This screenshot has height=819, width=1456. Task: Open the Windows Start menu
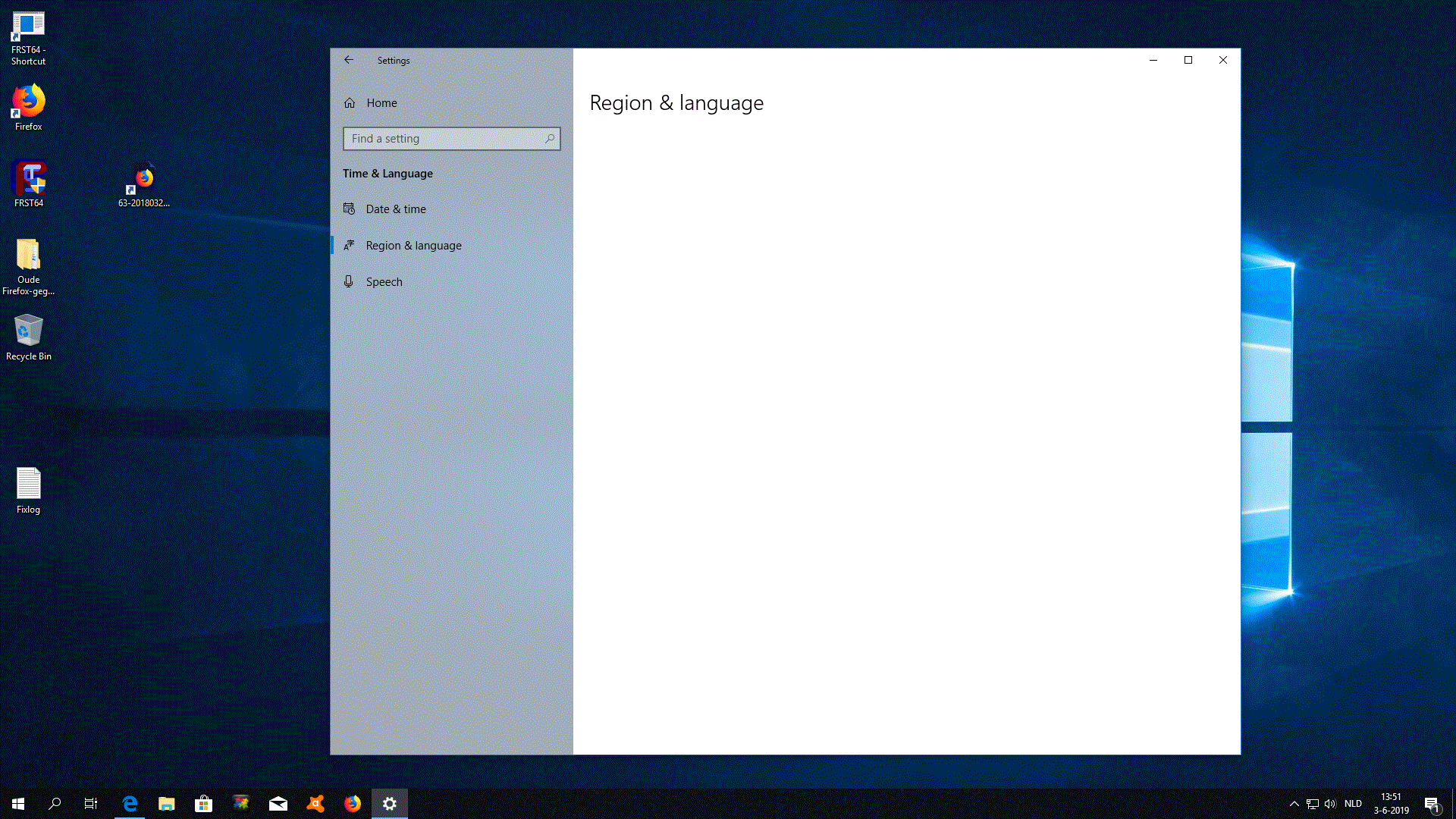18,804
